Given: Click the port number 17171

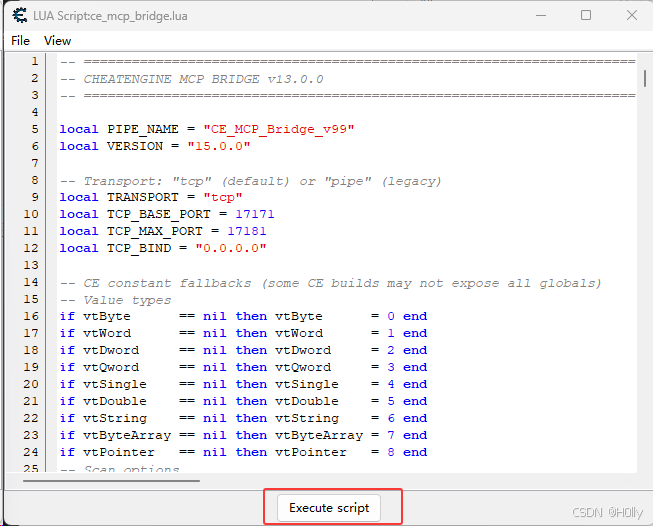Looking at the screenshot, I should pos(255,214).
